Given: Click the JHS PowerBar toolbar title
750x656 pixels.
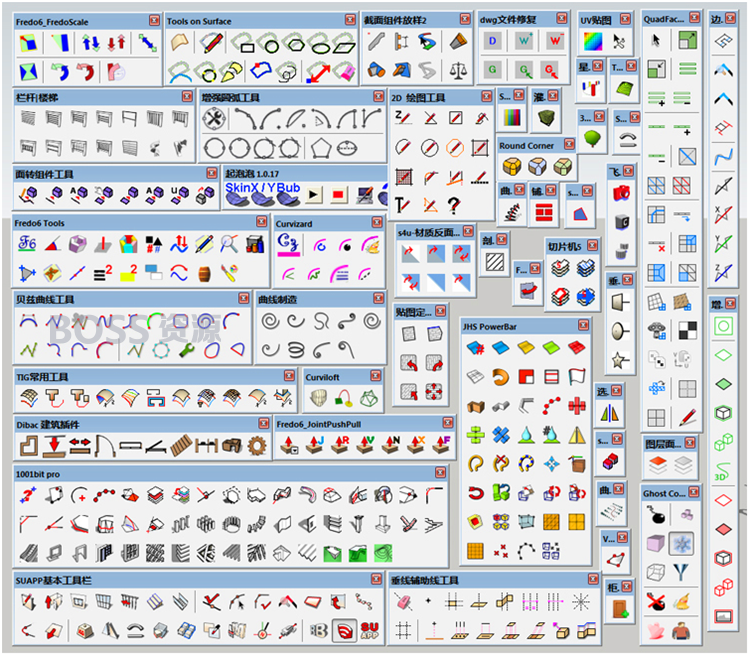Looking at the screenshot, I should pos(489,327).
